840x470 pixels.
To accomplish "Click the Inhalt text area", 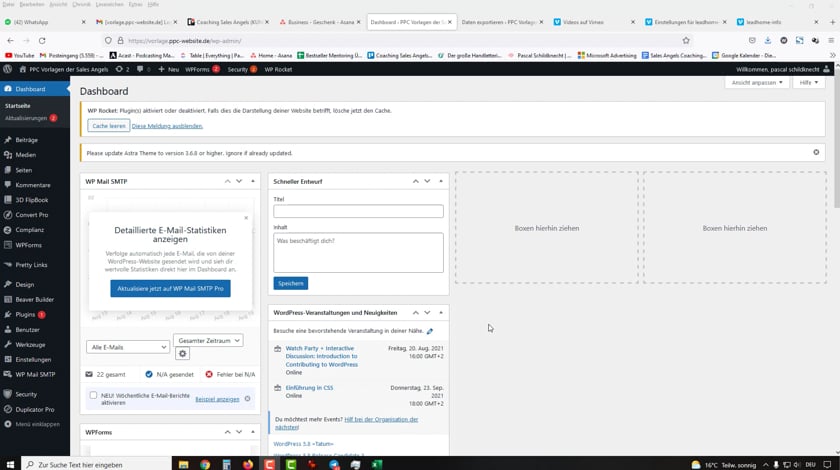I will click(x=358, y=252).
